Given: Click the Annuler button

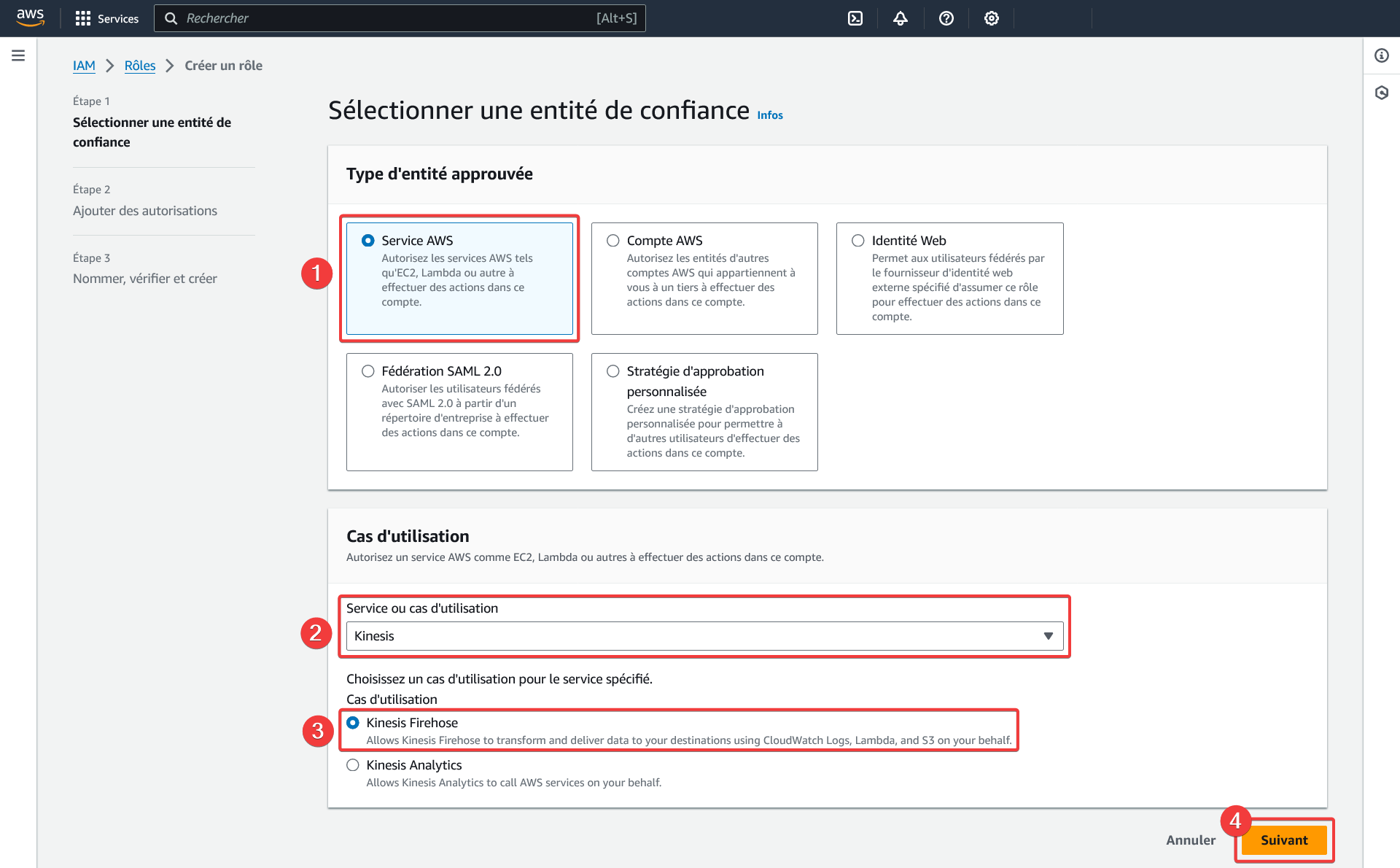Looking at the screenshot, I should pyautogui.click(x=1191, y=840).
